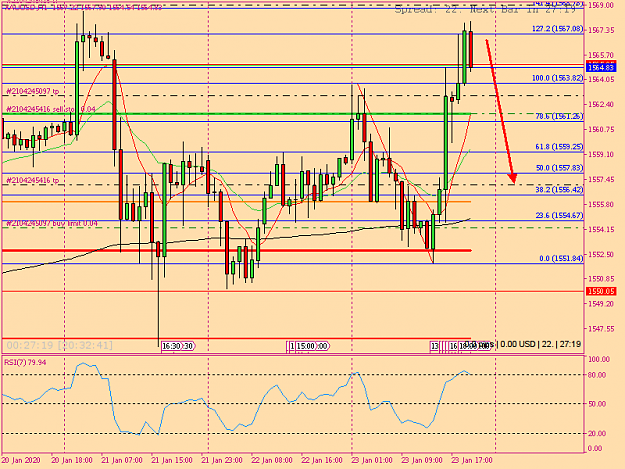Click the 1564.05 price axis label
The image size is (625, 469).
coord(601,80)
